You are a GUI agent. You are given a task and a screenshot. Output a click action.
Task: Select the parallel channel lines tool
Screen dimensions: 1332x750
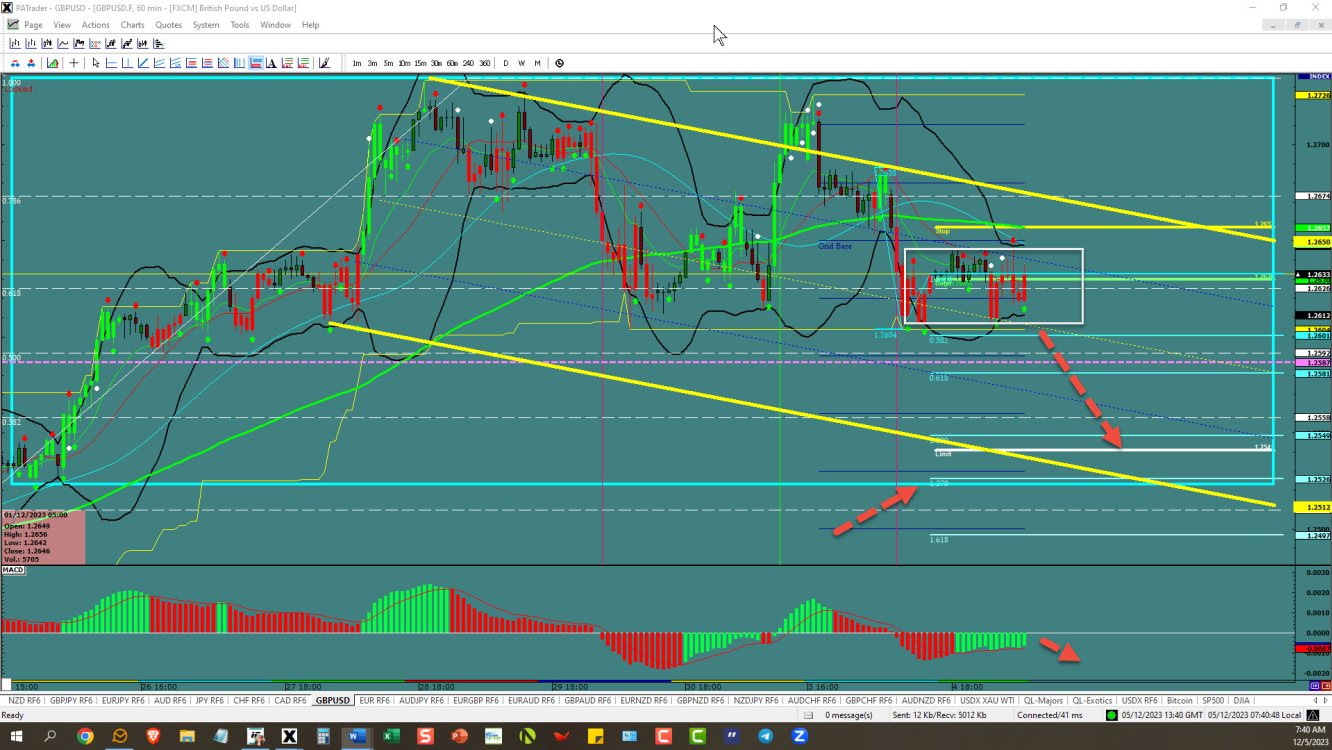(x=159, y=63)
